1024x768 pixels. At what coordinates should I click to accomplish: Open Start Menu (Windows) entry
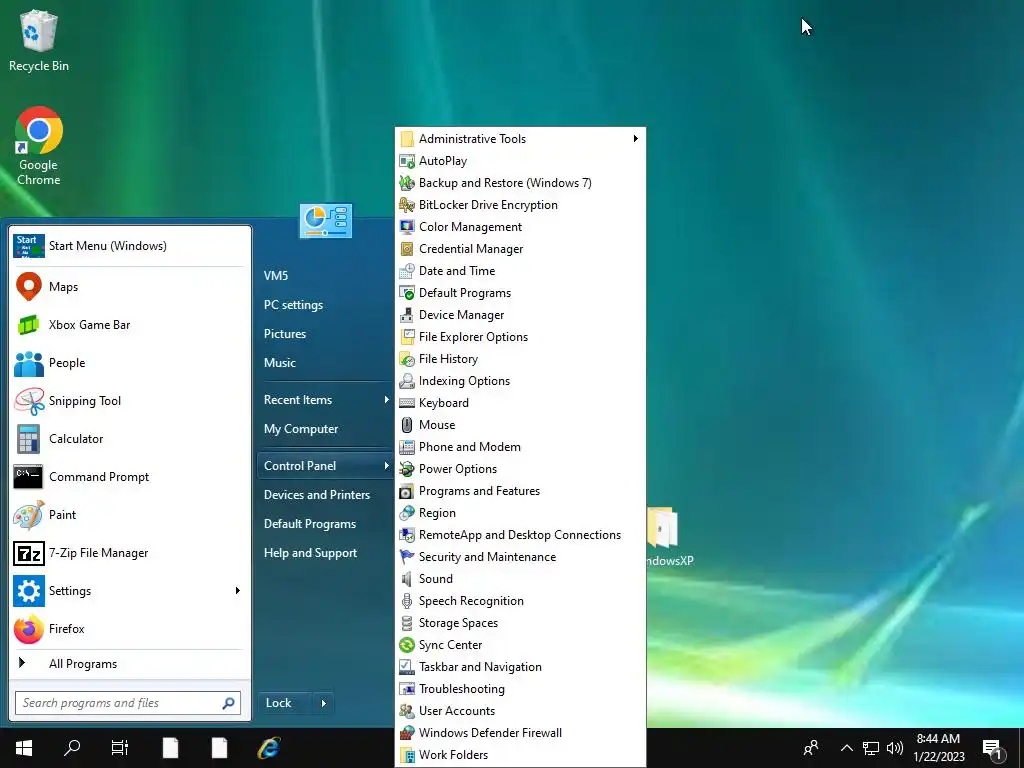tap(129, 246)
